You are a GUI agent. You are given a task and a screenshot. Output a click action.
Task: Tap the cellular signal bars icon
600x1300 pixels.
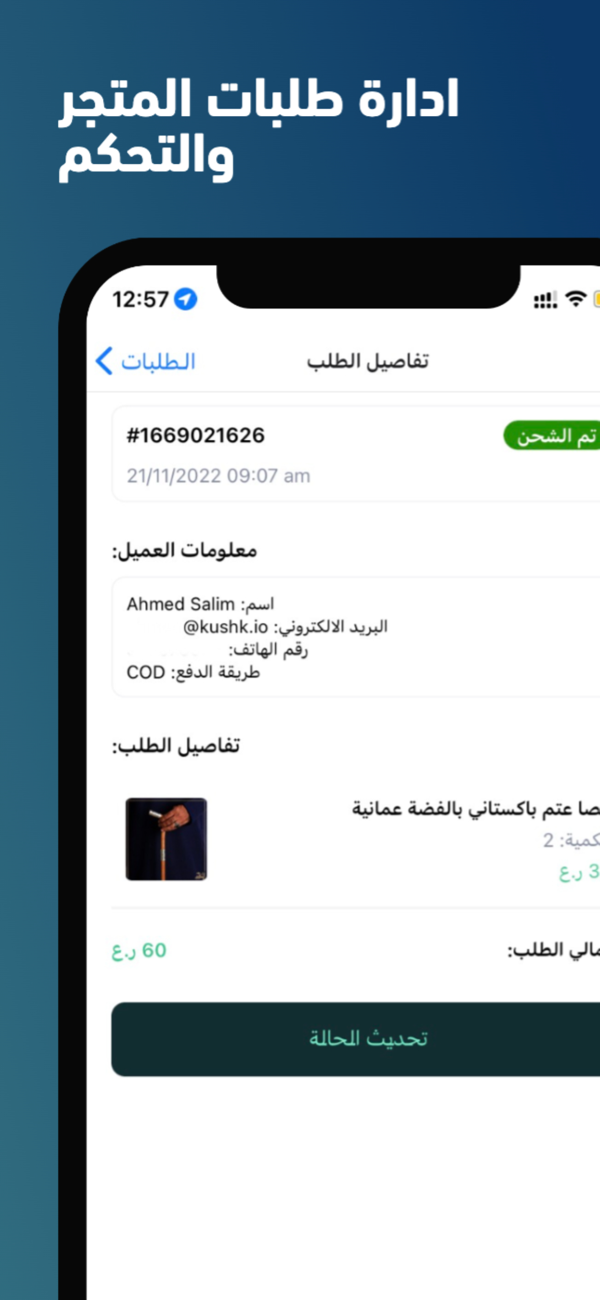point(545,300)
